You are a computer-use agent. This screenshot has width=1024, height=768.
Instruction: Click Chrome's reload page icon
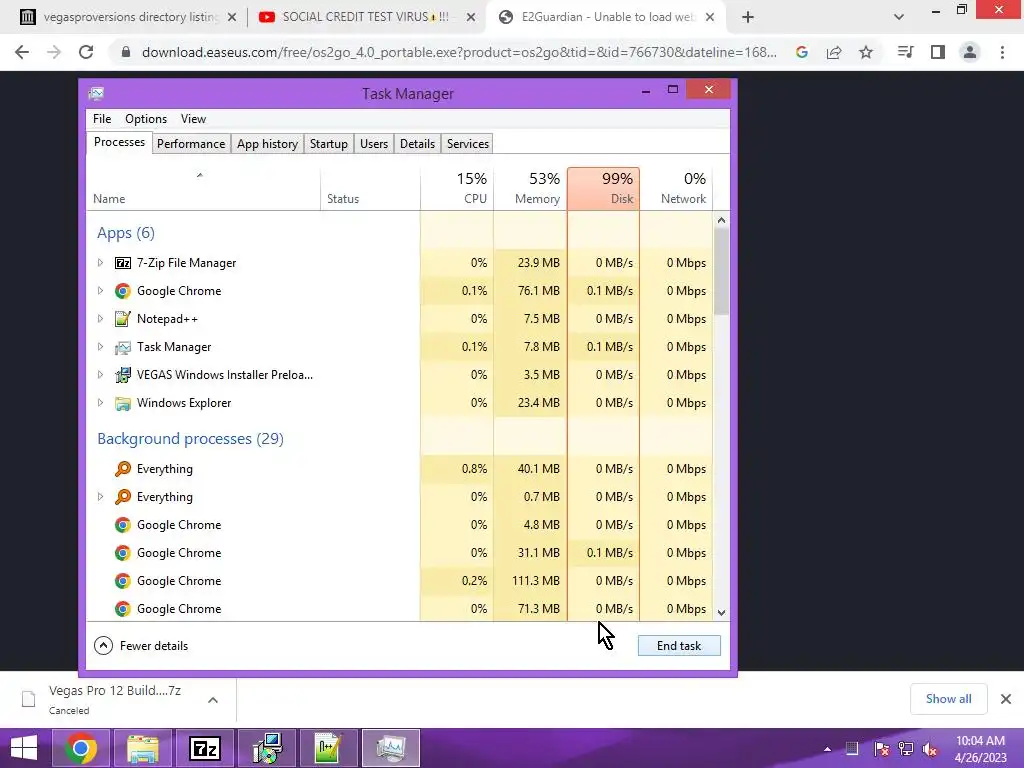click(86, 52)
